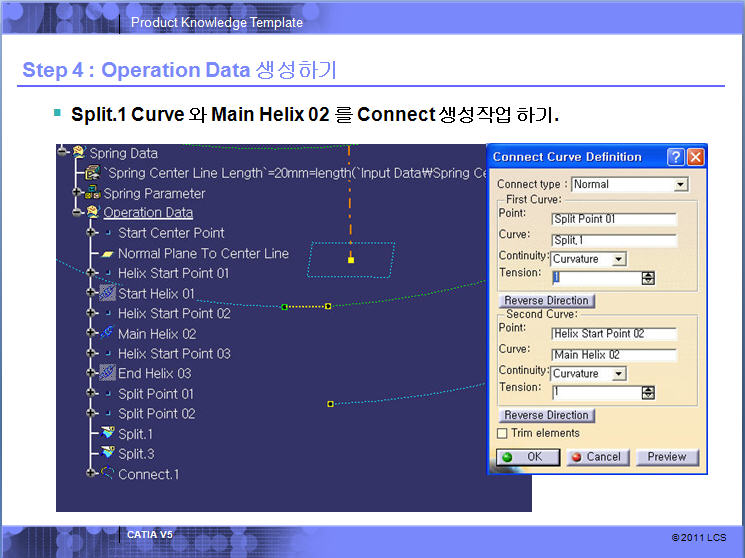Click the Main Helix 02 helix icon

coord(107,333)
